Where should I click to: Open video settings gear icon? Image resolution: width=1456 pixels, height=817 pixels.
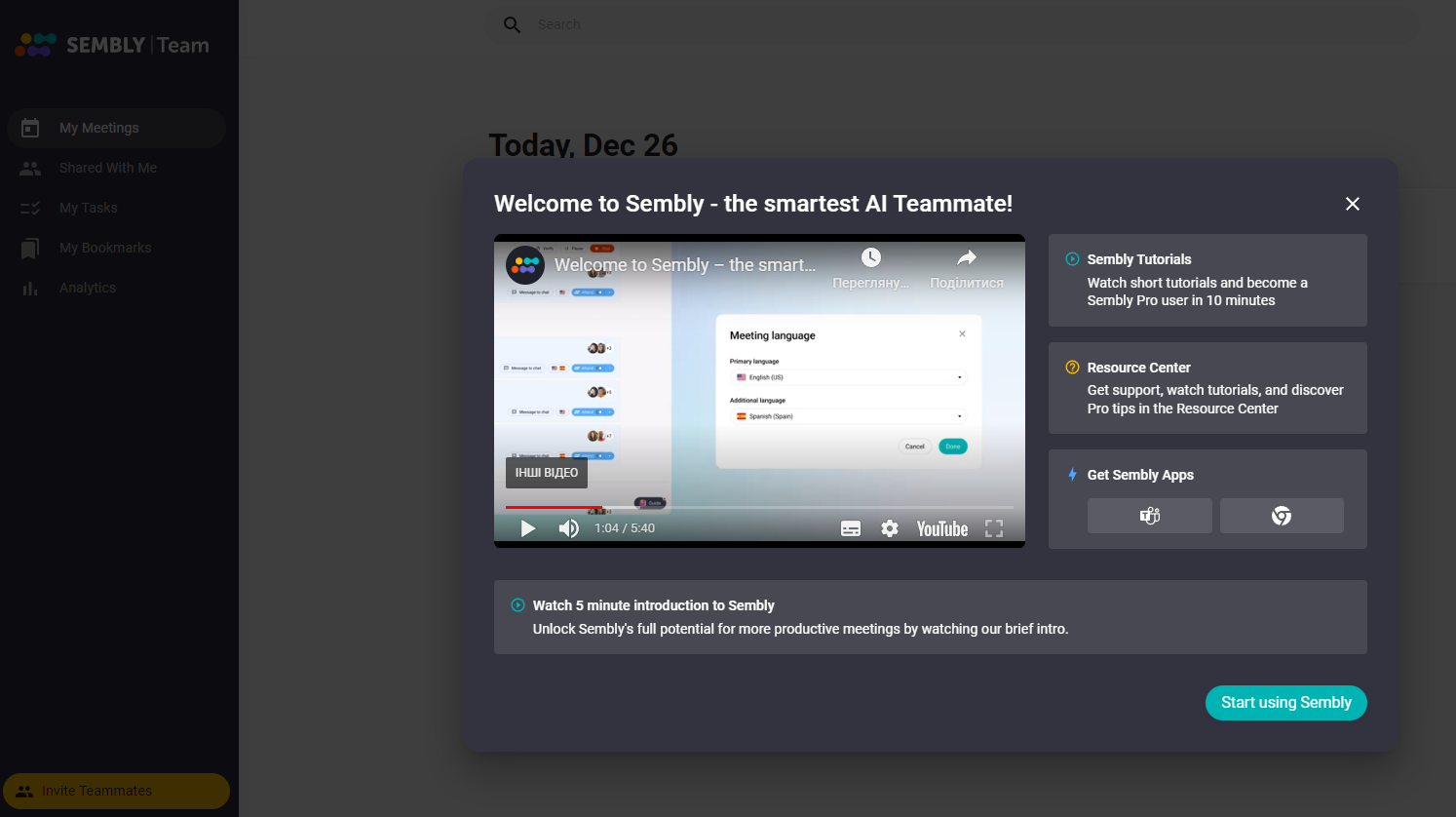tap(890, 528)
